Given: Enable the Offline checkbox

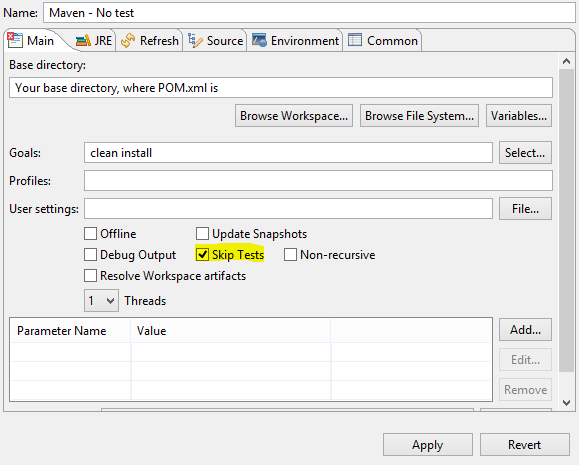Looking at the screenshot, I should [90, 233].
